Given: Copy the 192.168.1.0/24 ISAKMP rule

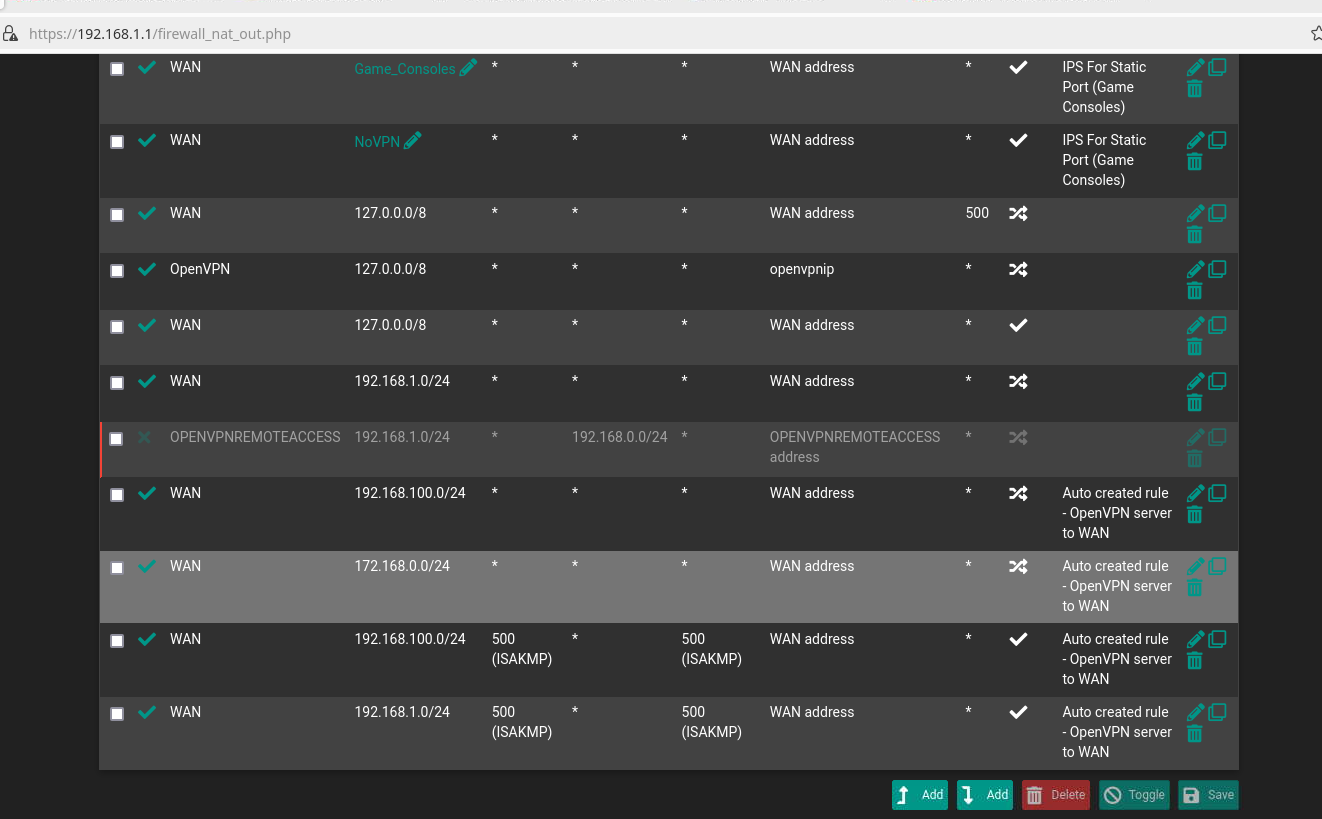Looking at the screenshot, I should tap(1217, 713).
